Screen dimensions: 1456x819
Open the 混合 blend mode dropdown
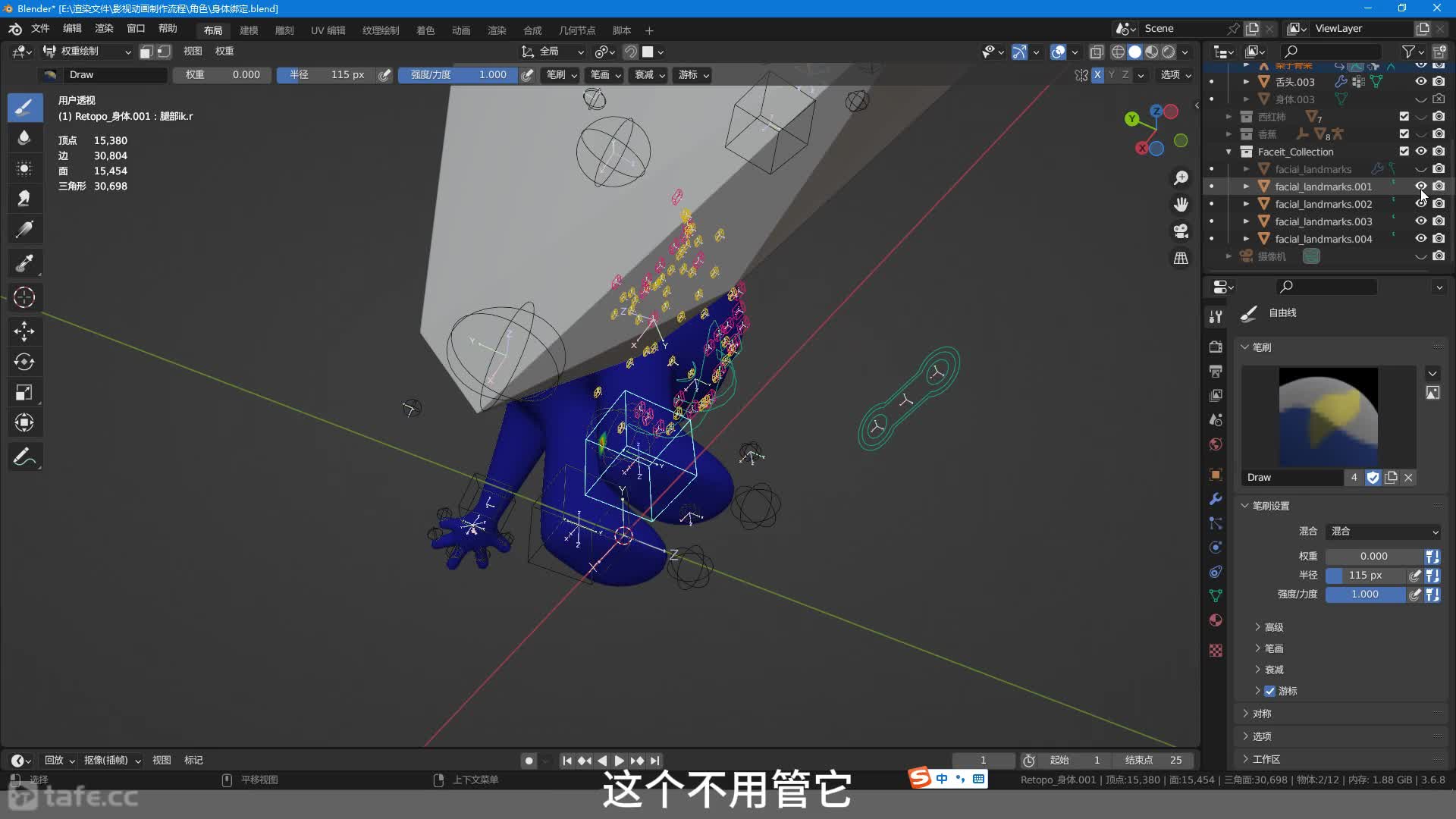1384,532
